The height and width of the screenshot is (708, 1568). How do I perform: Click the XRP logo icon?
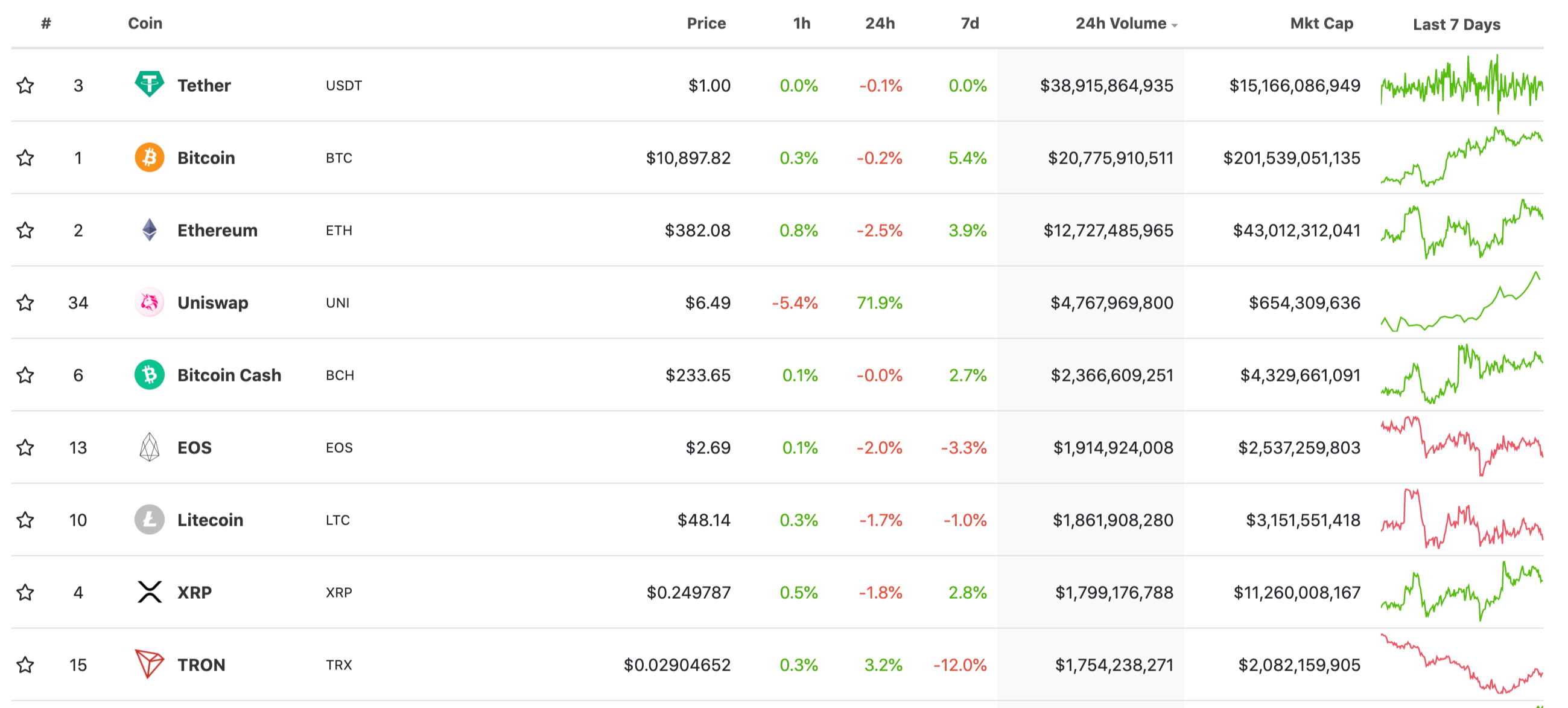coord(149,592)
